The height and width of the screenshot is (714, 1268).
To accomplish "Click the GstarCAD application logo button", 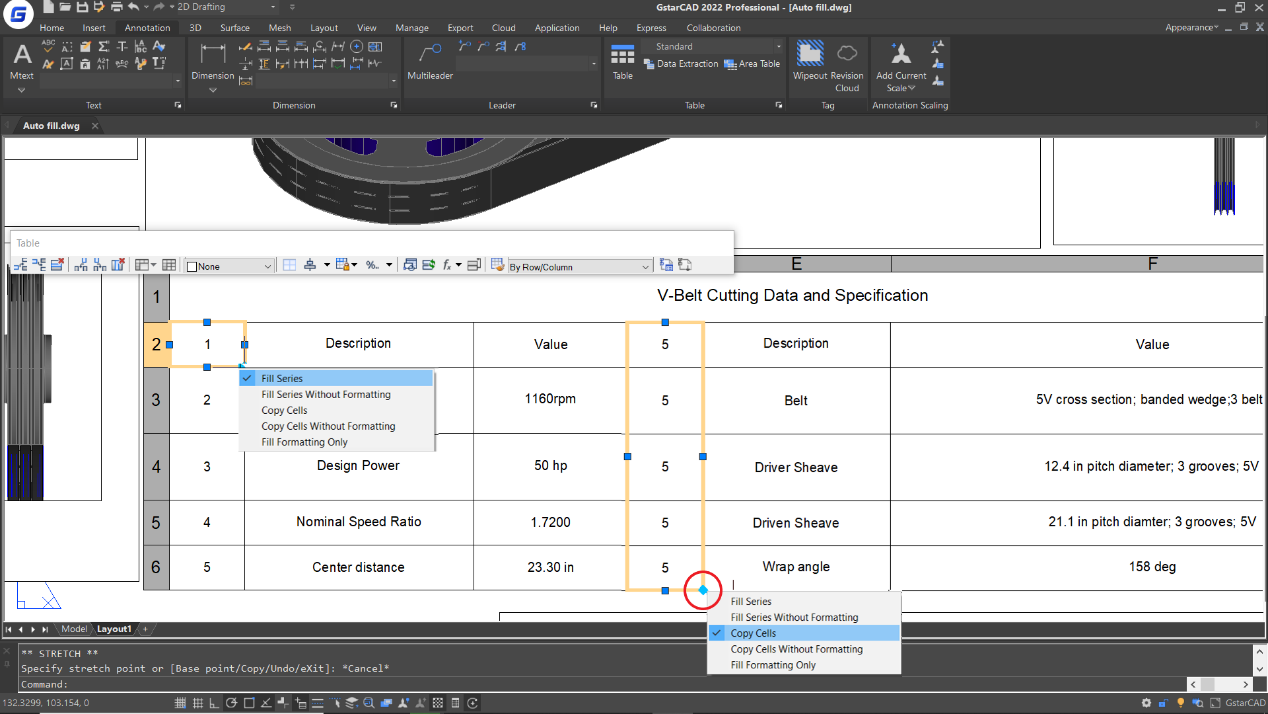I will coord(18,15).
